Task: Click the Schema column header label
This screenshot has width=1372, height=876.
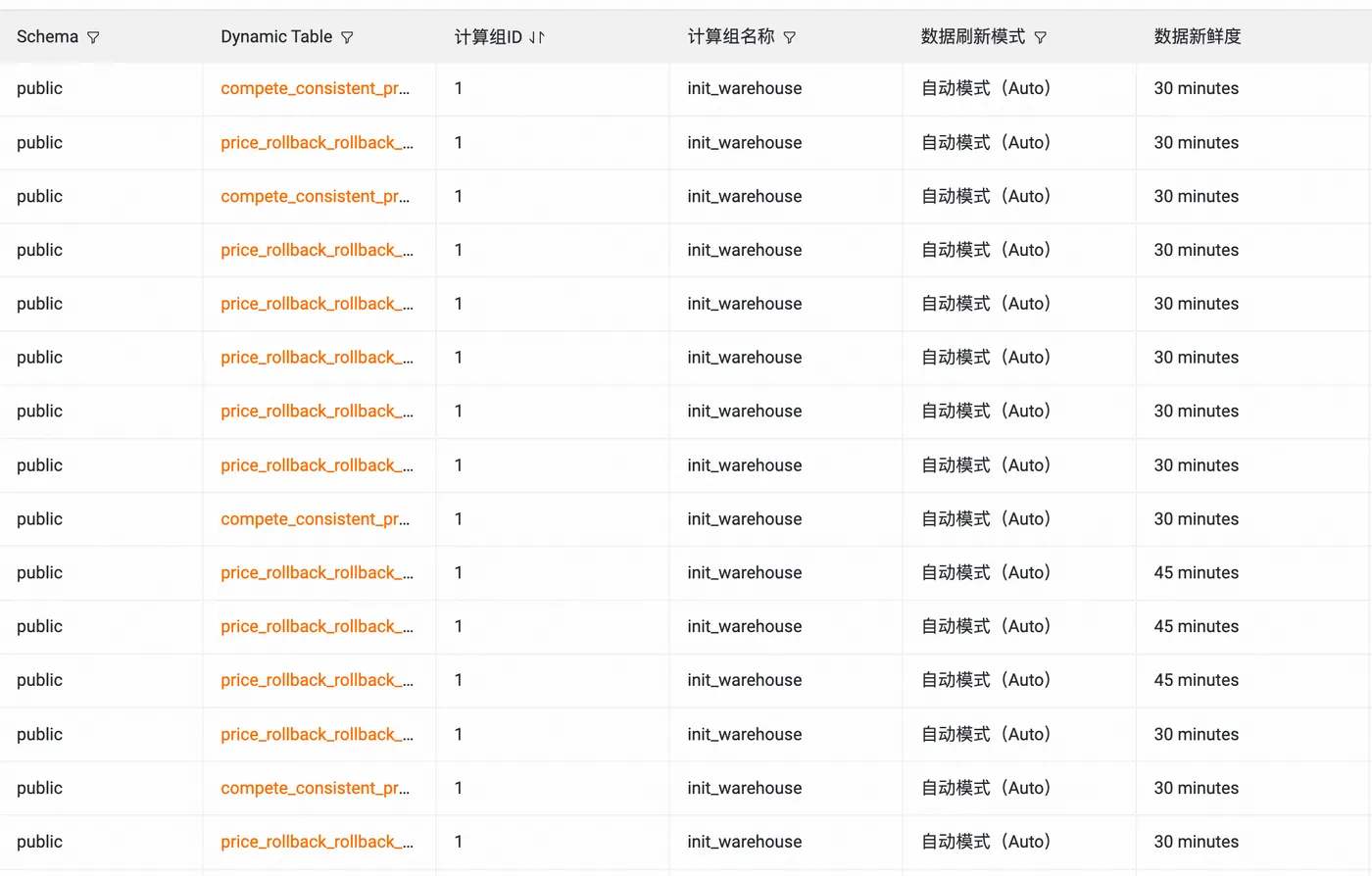Action: coord(47,37)
